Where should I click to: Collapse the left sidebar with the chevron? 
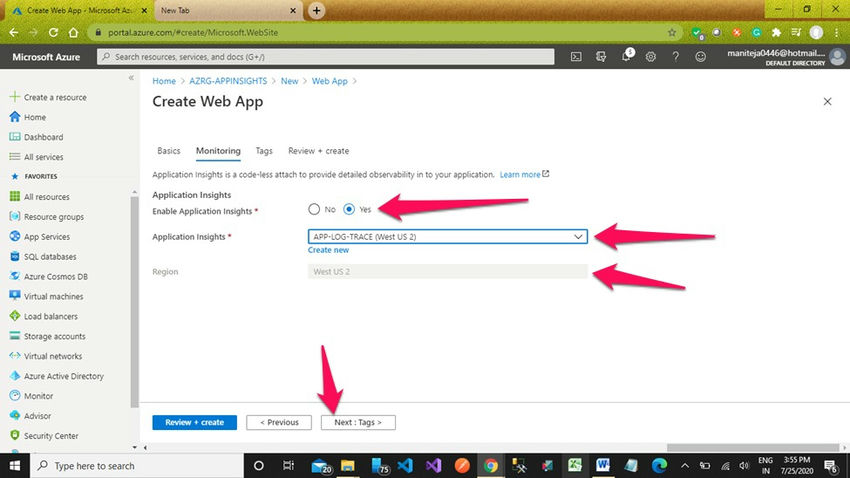pos(131,78)
